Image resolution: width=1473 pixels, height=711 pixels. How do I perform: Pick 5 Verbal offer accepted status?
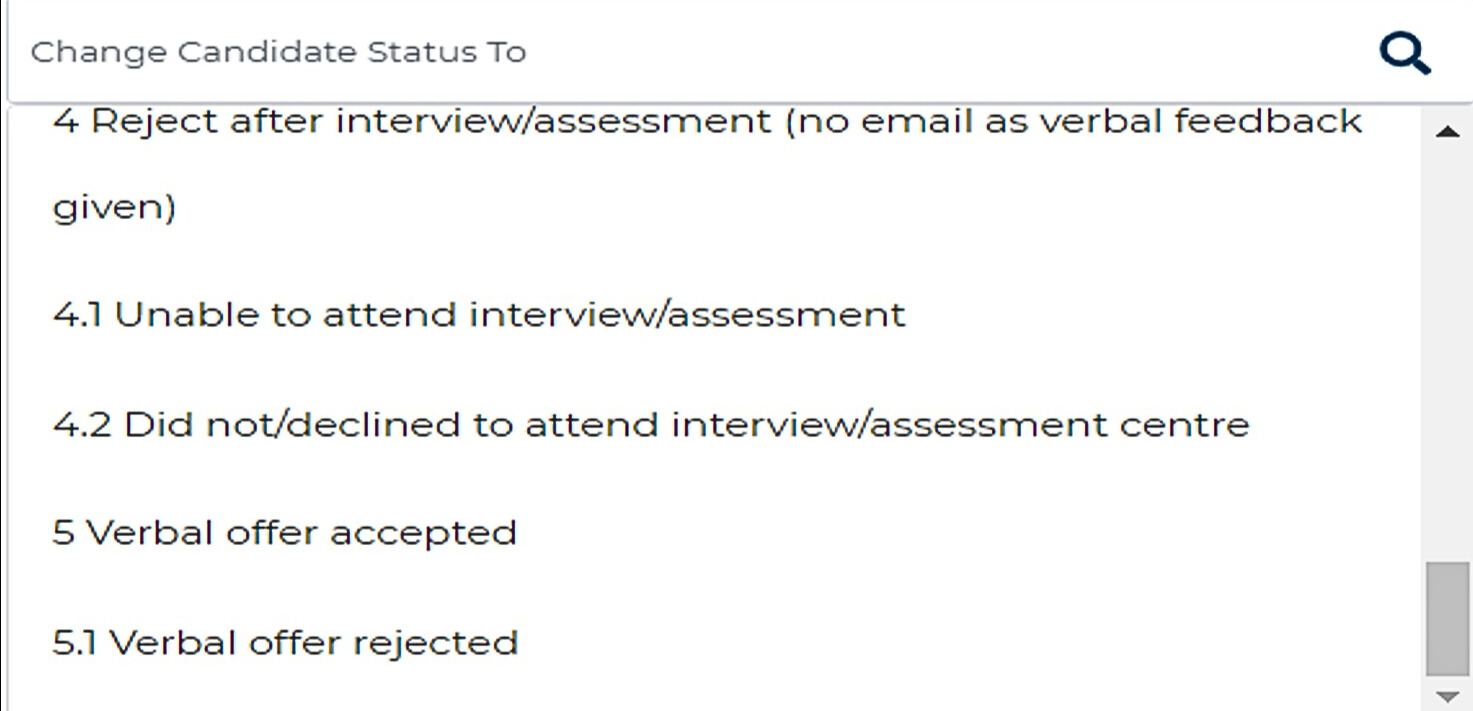pos(285,532)
